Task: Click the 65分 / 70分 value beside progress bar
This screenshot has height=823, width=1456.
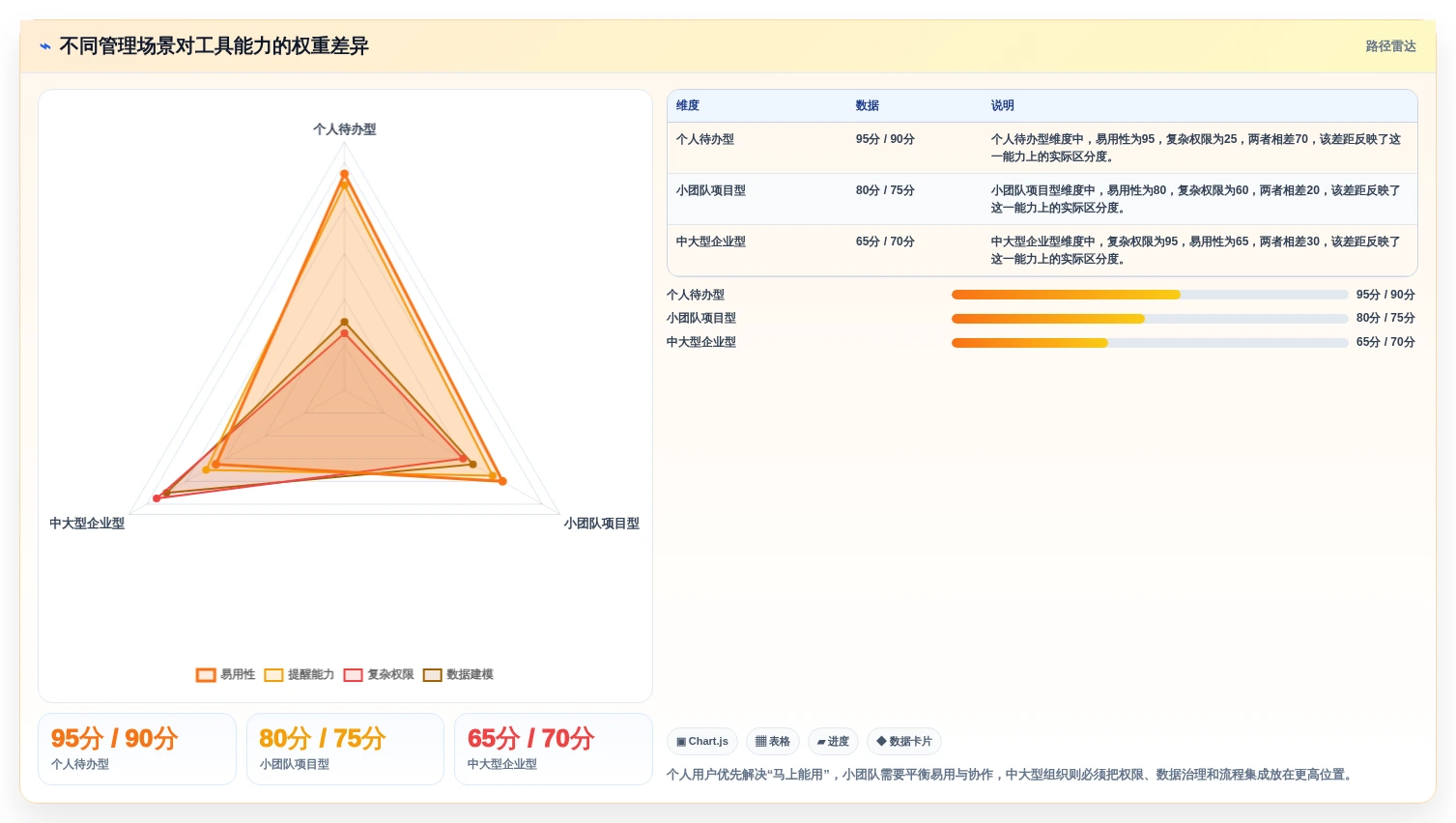Action: pyautogui.click(x=1385, y=342)
